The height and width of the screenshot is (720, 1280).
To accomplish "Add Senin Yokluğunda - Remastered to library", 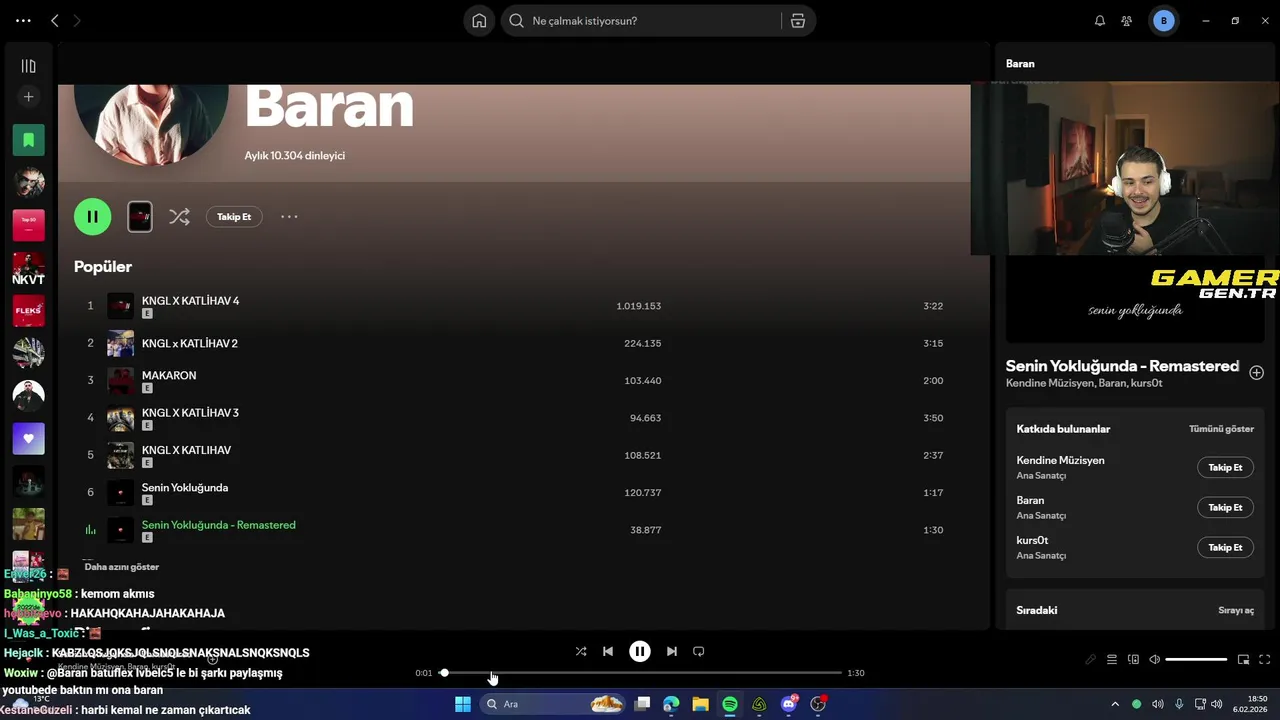I will coord(1257,372).
